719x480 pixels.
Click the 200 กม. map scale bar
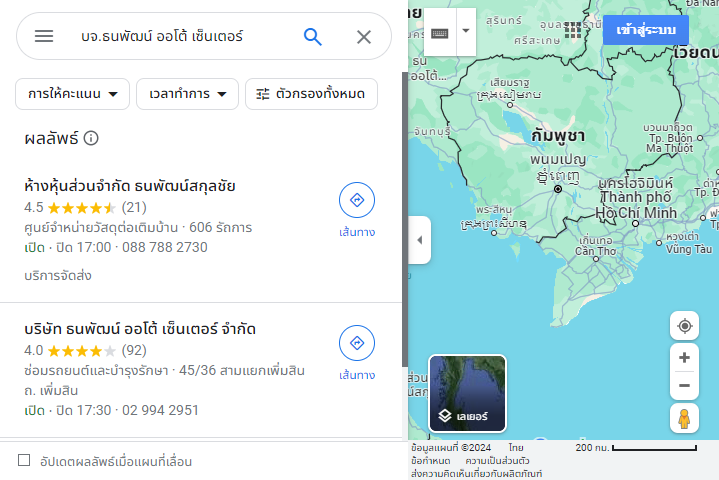pos(636,447)
